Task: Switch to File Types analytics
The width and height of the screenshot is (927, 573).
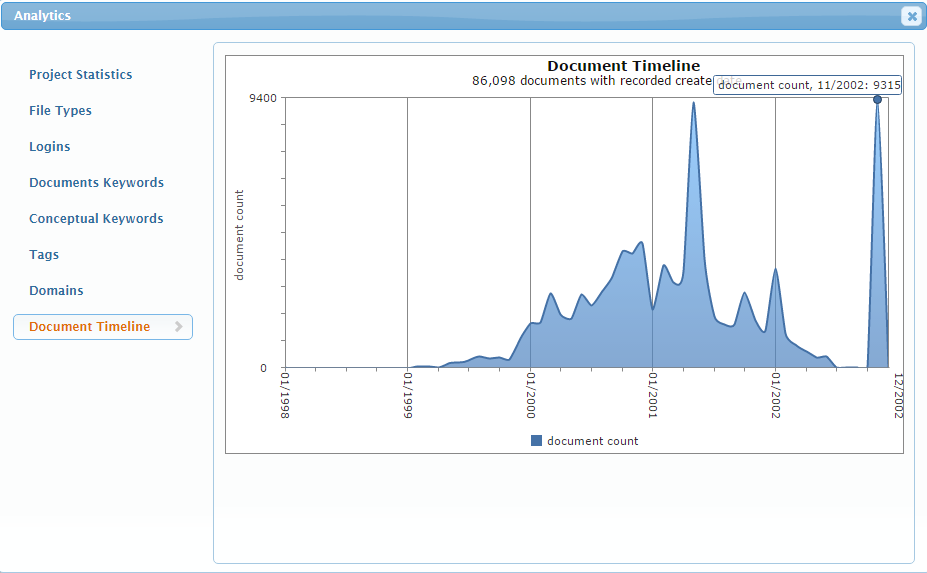Action: tap(60, 111)
